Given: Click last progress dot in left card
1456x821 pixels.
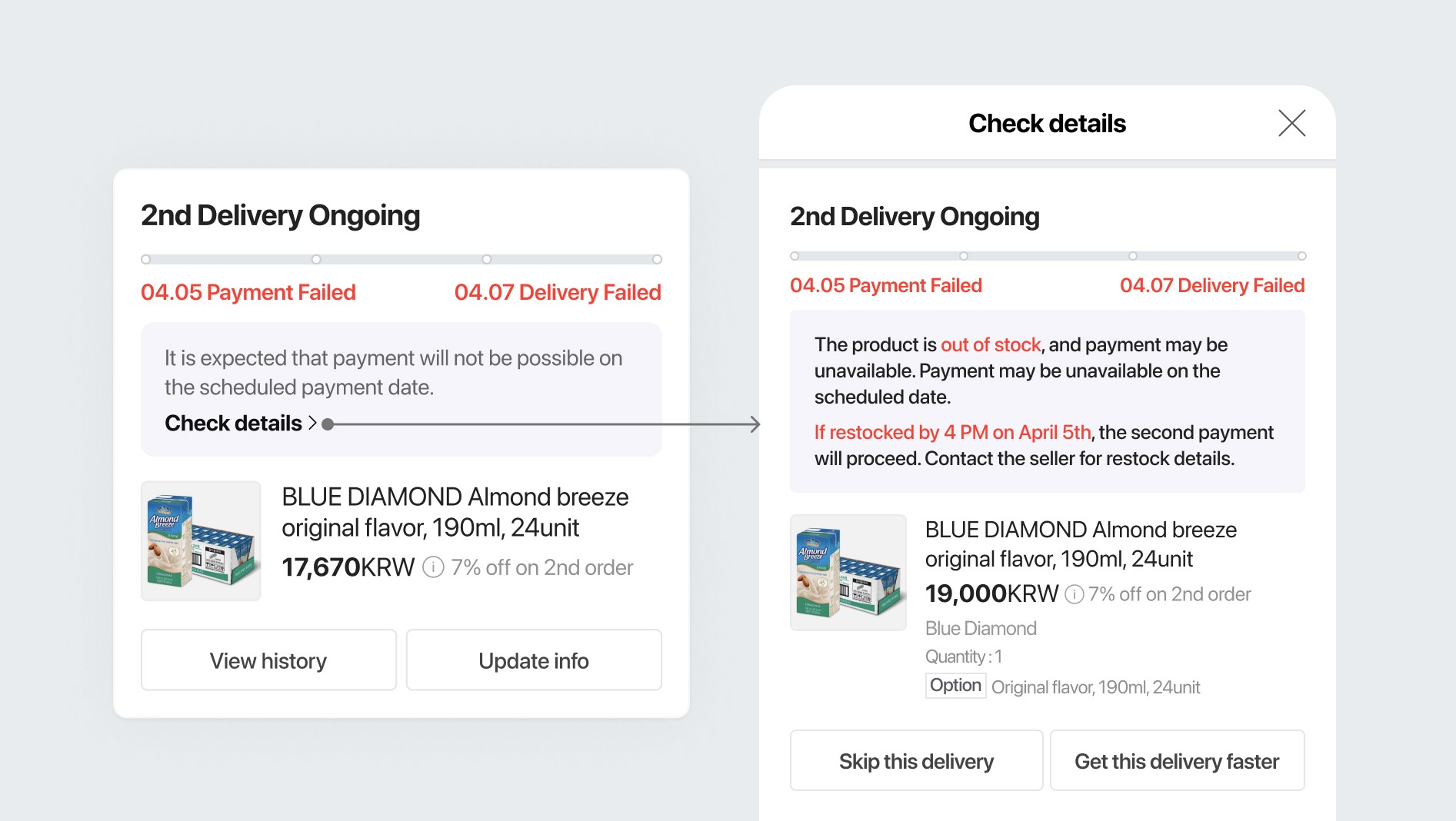Looking at the screenshot, I should coord(657,259).
